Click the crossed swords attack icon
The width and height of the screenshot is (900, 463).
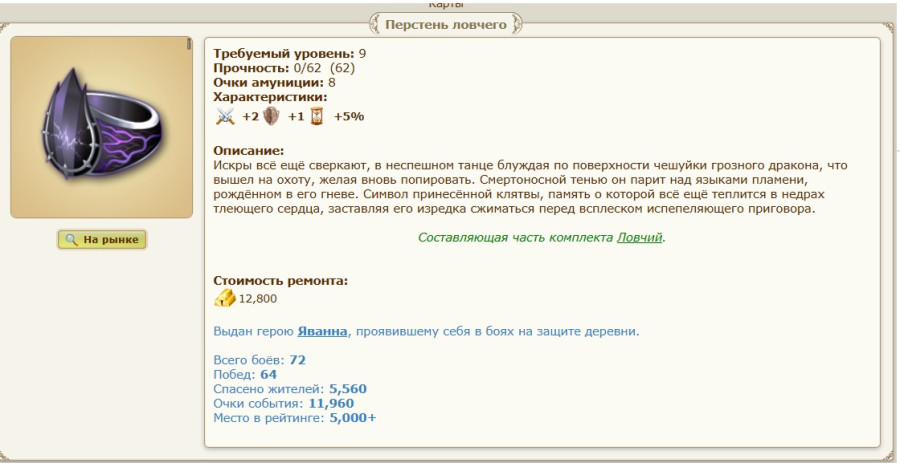225,116
